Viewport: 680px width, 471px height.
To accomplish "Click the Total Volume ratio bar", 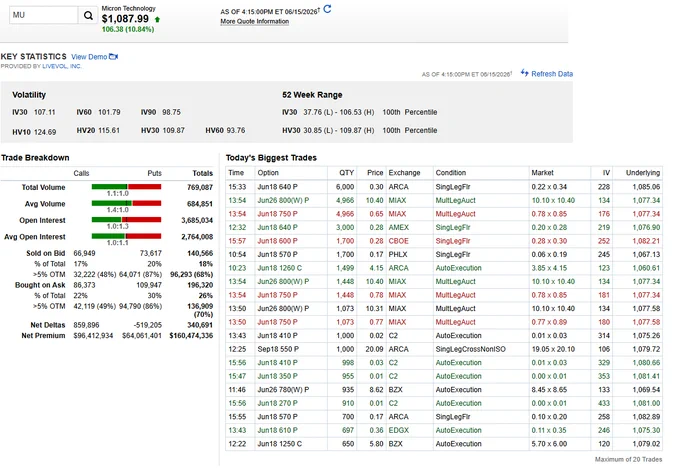I will [x=126, y=187].
